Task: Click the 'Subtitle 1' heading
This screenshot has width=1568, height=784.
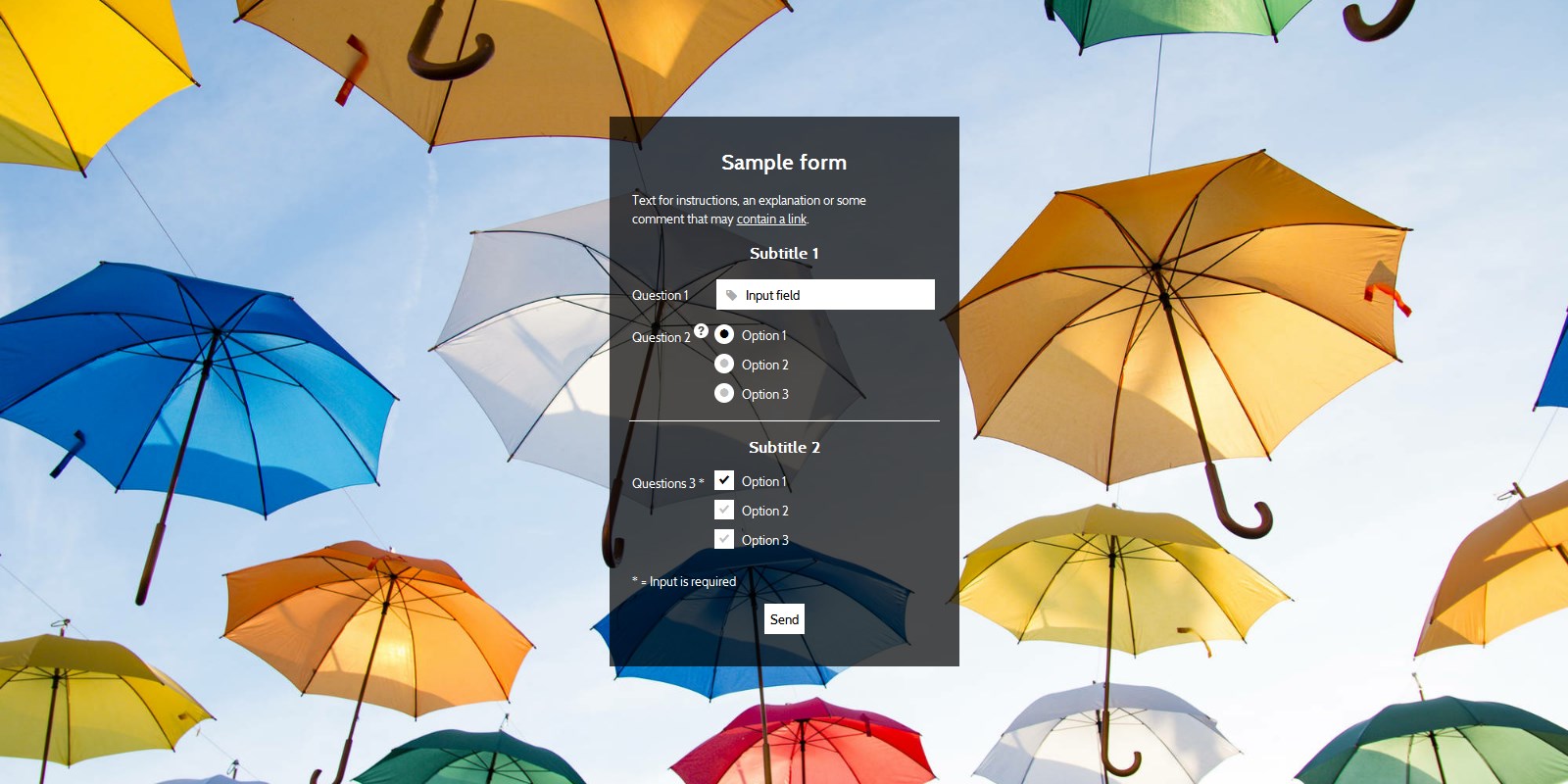Action: 784,253
